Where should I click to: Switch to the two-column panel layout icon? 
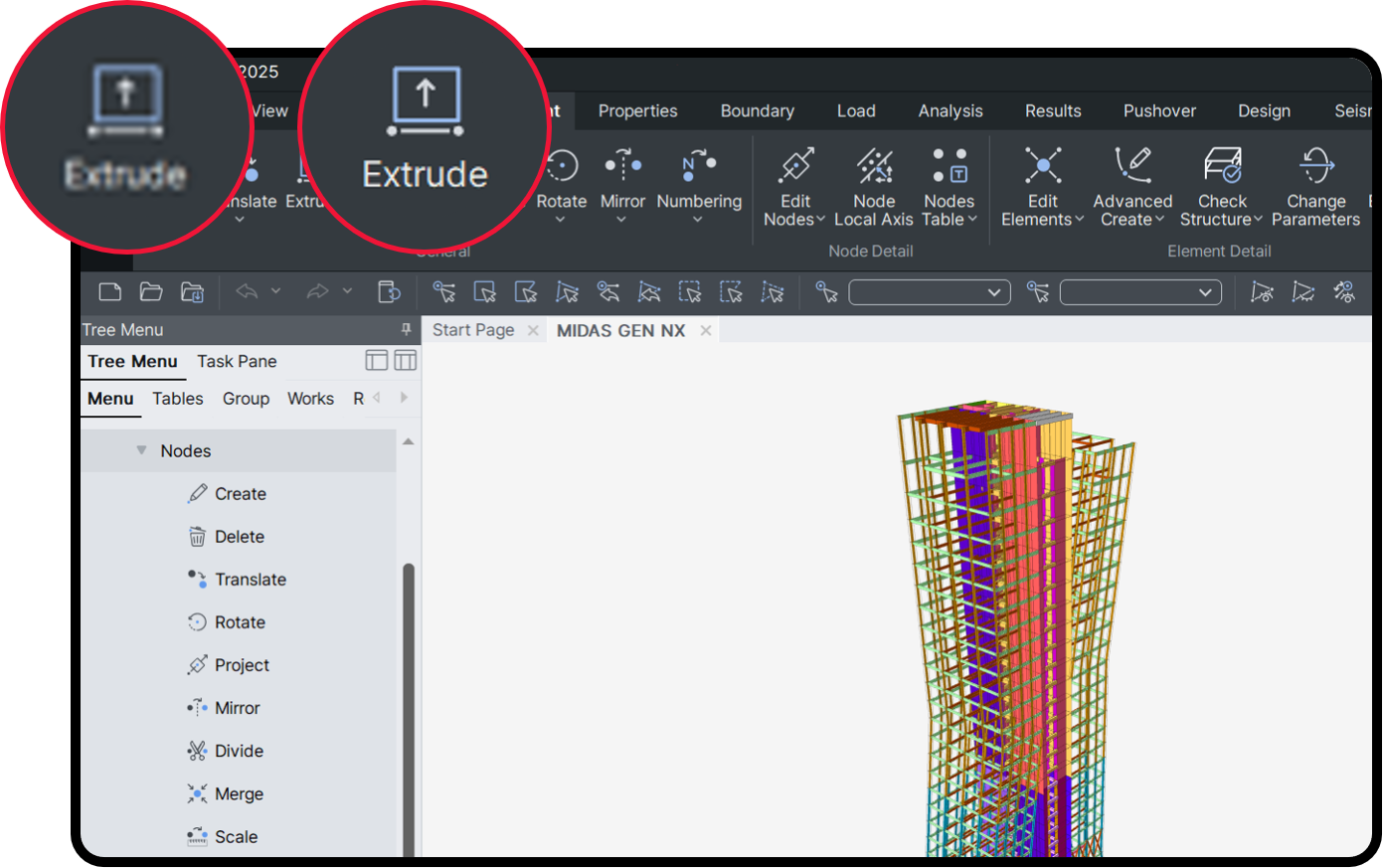click(406, 360)
